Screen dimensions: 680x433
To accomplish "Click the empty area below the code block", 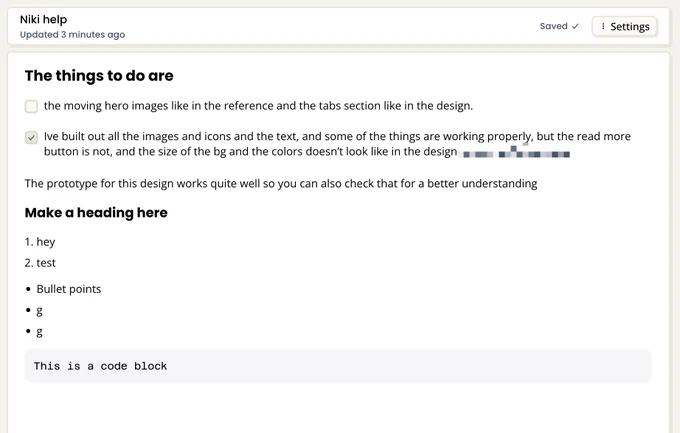I will click(338, 408).
